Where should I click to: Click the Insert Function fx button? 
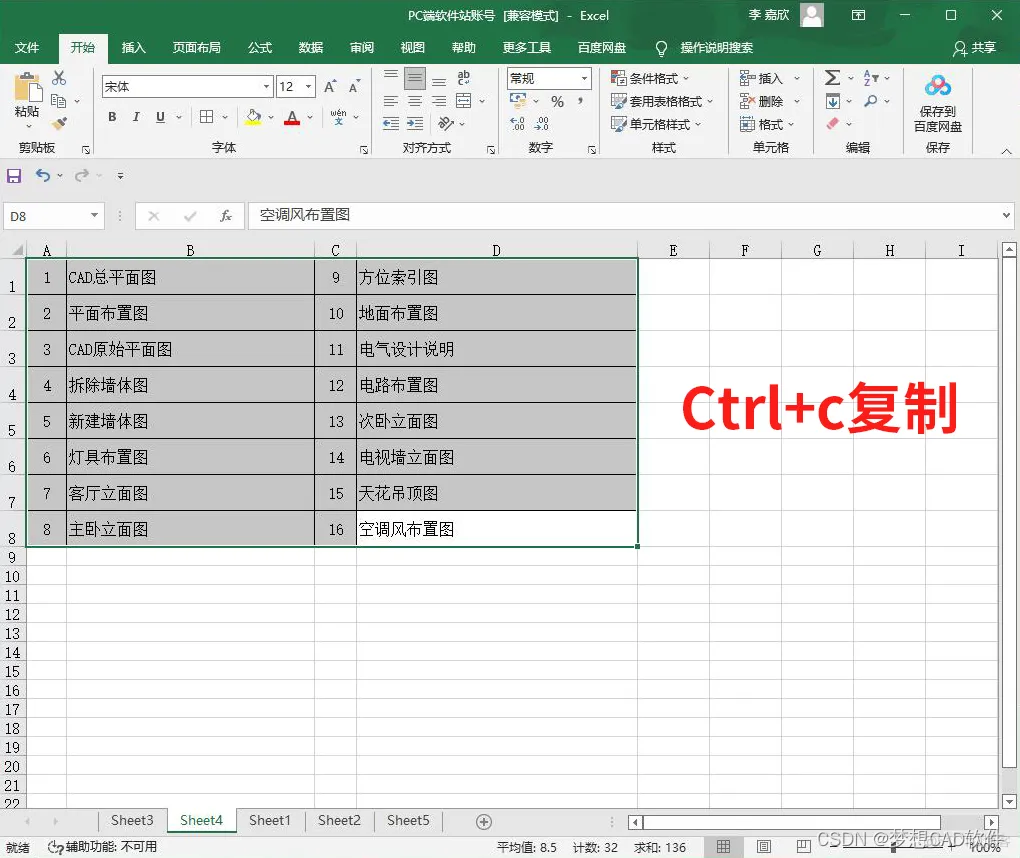226,215
